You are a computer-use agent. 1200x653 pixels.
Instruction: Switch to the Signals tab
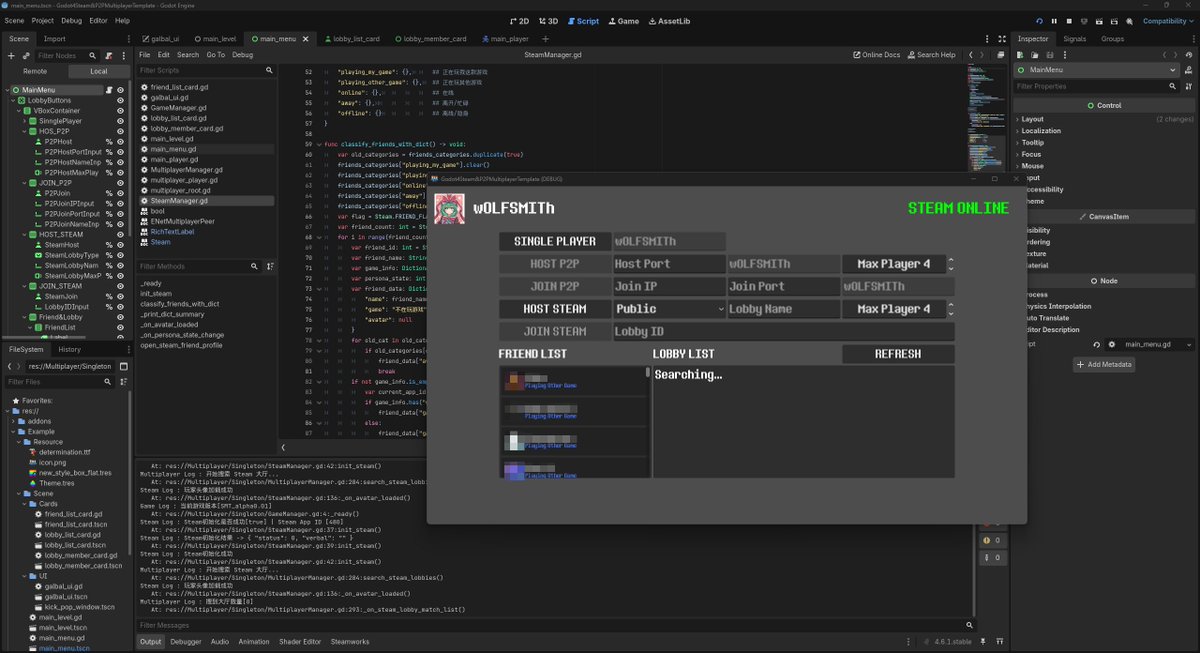[x=1075, y=39]
